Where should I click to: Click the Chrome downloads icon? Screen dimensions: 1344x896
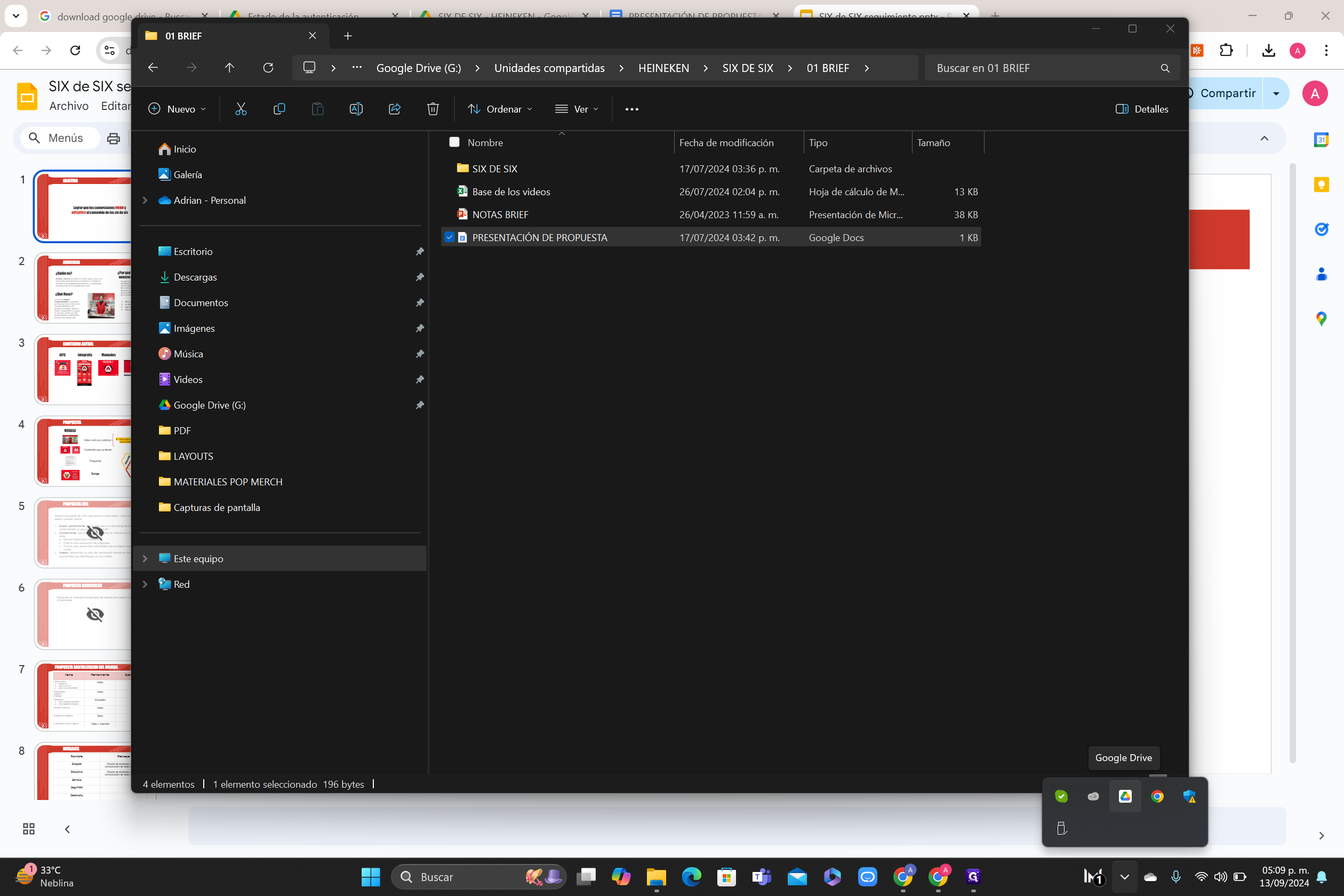click(1268, 50)
